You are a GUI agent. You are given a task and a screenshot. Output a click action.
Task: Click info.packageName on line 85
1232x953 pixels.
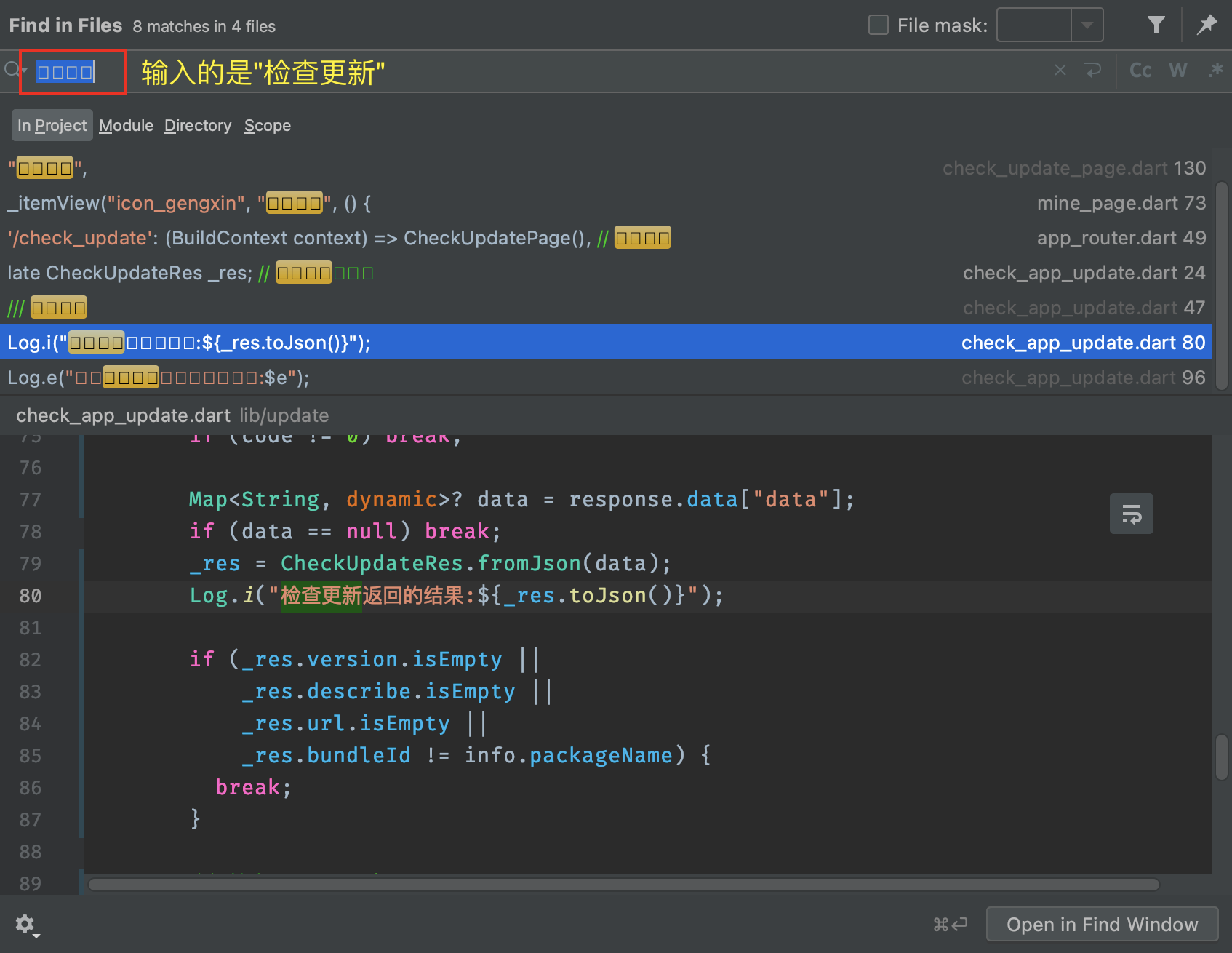(x=569, y=756)
